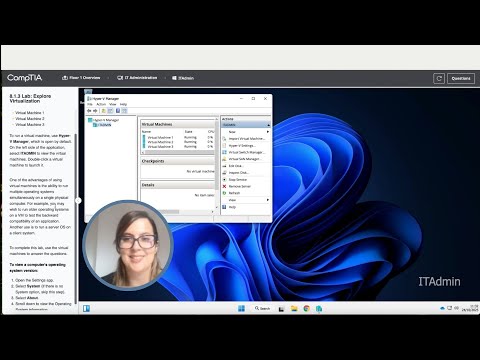The height and width of the screenshot is (360, 480).
Task: Click Import Virtual Machine action
Action: [246, 139]
